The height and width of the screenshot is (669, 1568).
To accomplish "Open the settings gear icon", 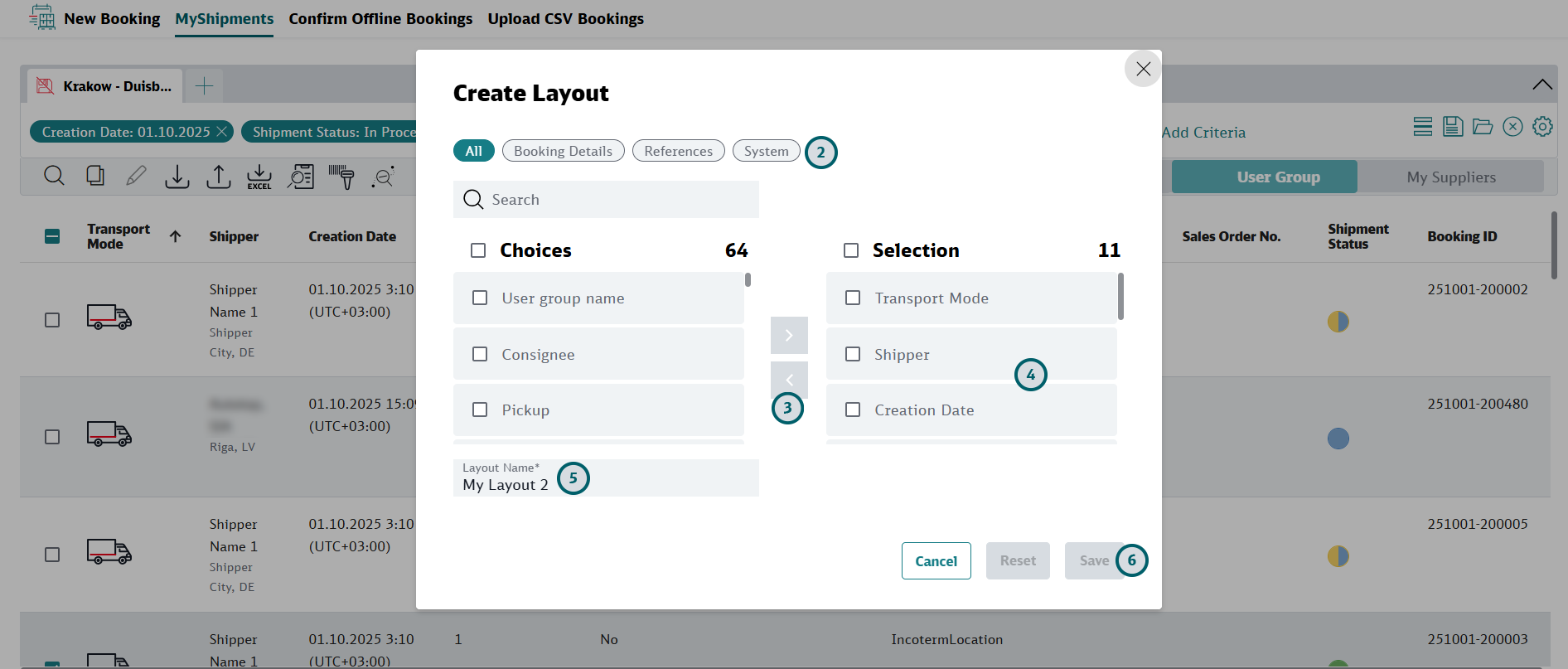I will point(1541,127).
